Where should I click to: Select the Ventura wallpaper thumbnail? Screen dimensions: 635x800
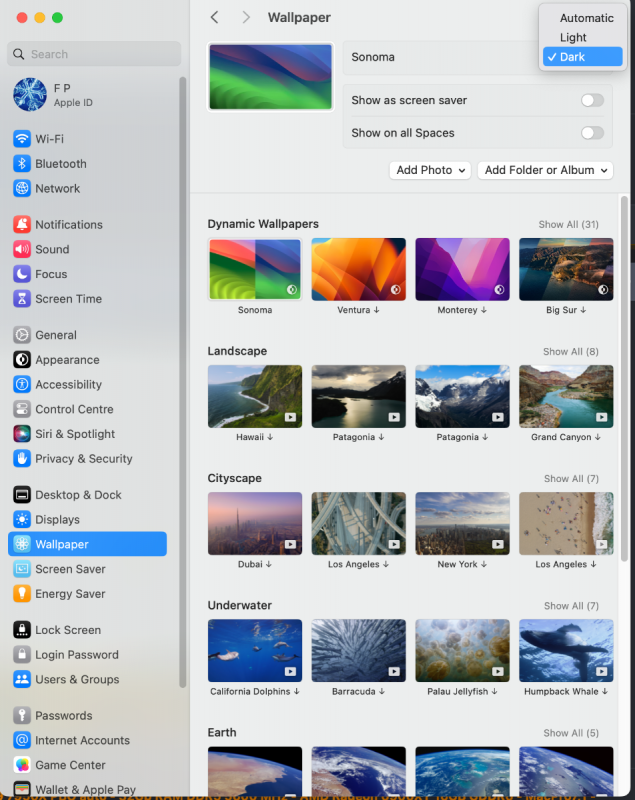pyautogui.click(x=358, y=270)
